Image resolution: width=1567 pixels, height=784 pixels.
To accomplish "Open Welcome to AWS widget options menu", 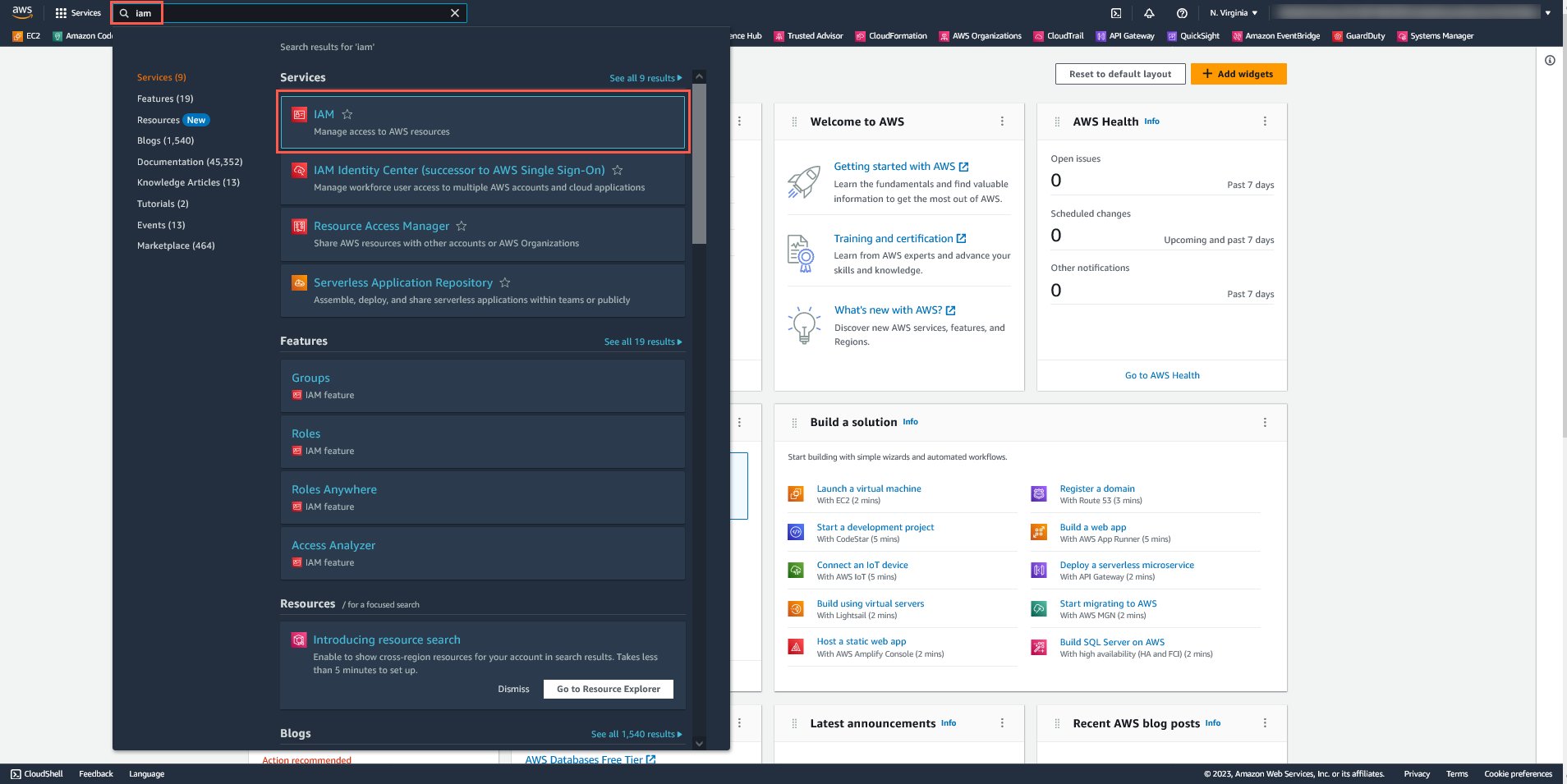I will 1002,121.
